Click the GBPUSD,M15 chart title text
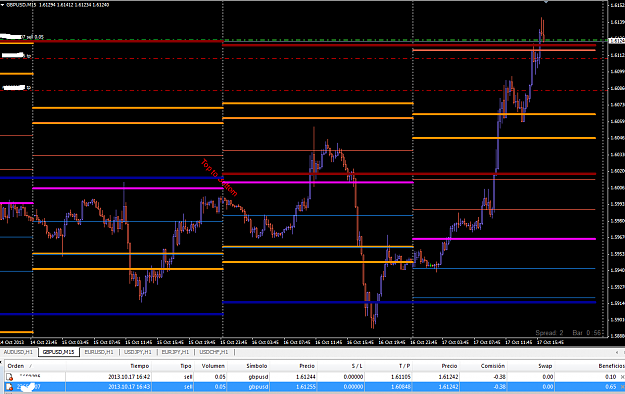Viewport: 625px width, 394px height. click(x=21, y=5)
